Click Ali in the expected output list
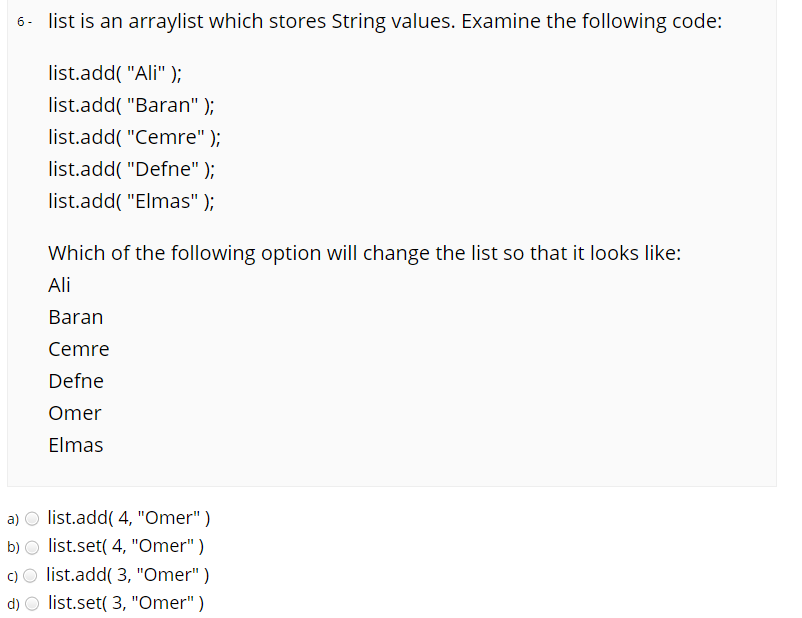This screenshot has width=802, height=618. pyautogui.click(x=59, y=285)
